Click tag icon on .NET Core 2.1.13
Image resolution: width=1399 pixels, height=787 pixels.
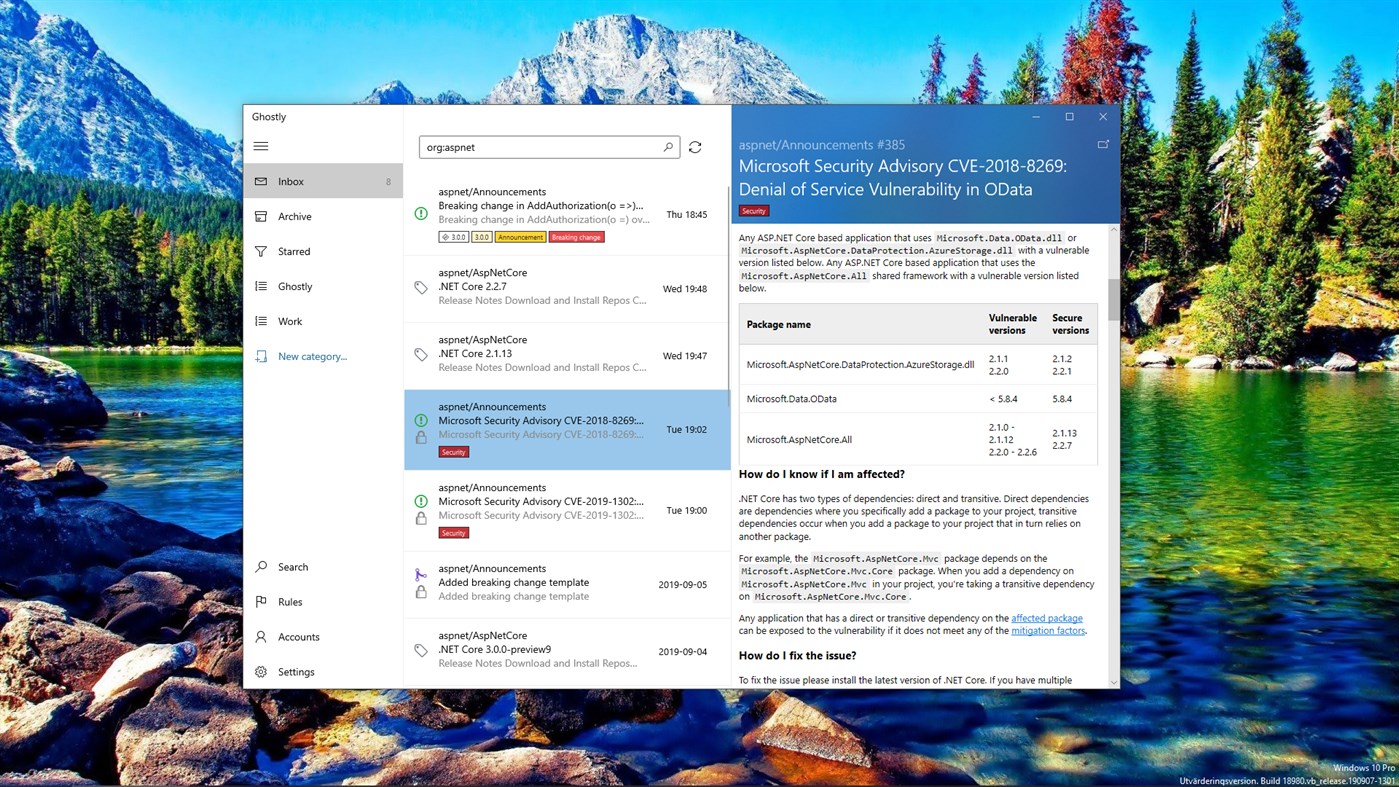[421, 355]
